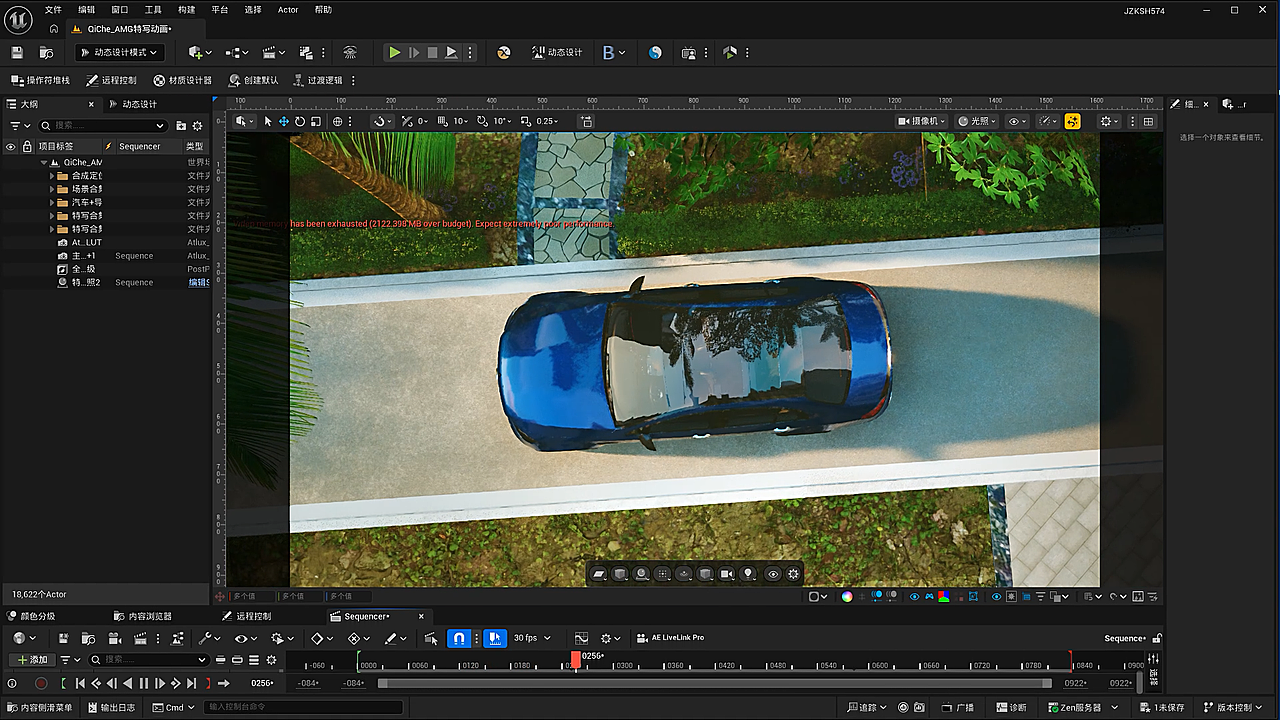The height and width of the screenshot is (720, 1280).
Task: Start Play in Editor with the green arrow
Action: click(x=395, y=53)
